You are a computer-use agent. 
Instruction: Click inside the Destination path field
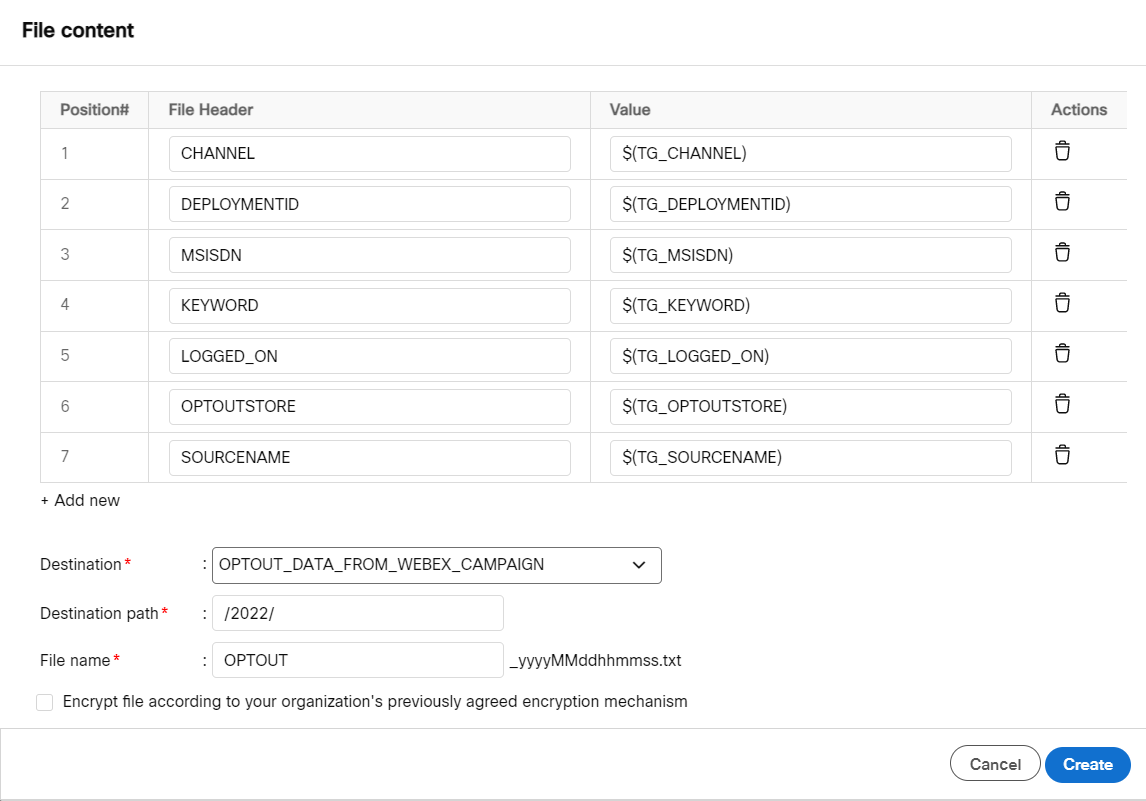(x=355, y=612)
